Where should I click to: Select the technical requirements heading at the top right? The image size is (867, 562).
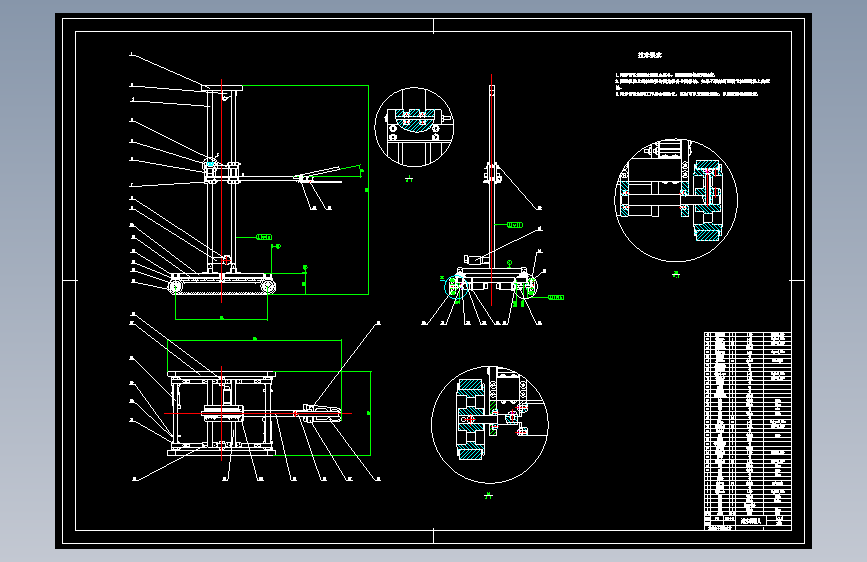(650, 55)
